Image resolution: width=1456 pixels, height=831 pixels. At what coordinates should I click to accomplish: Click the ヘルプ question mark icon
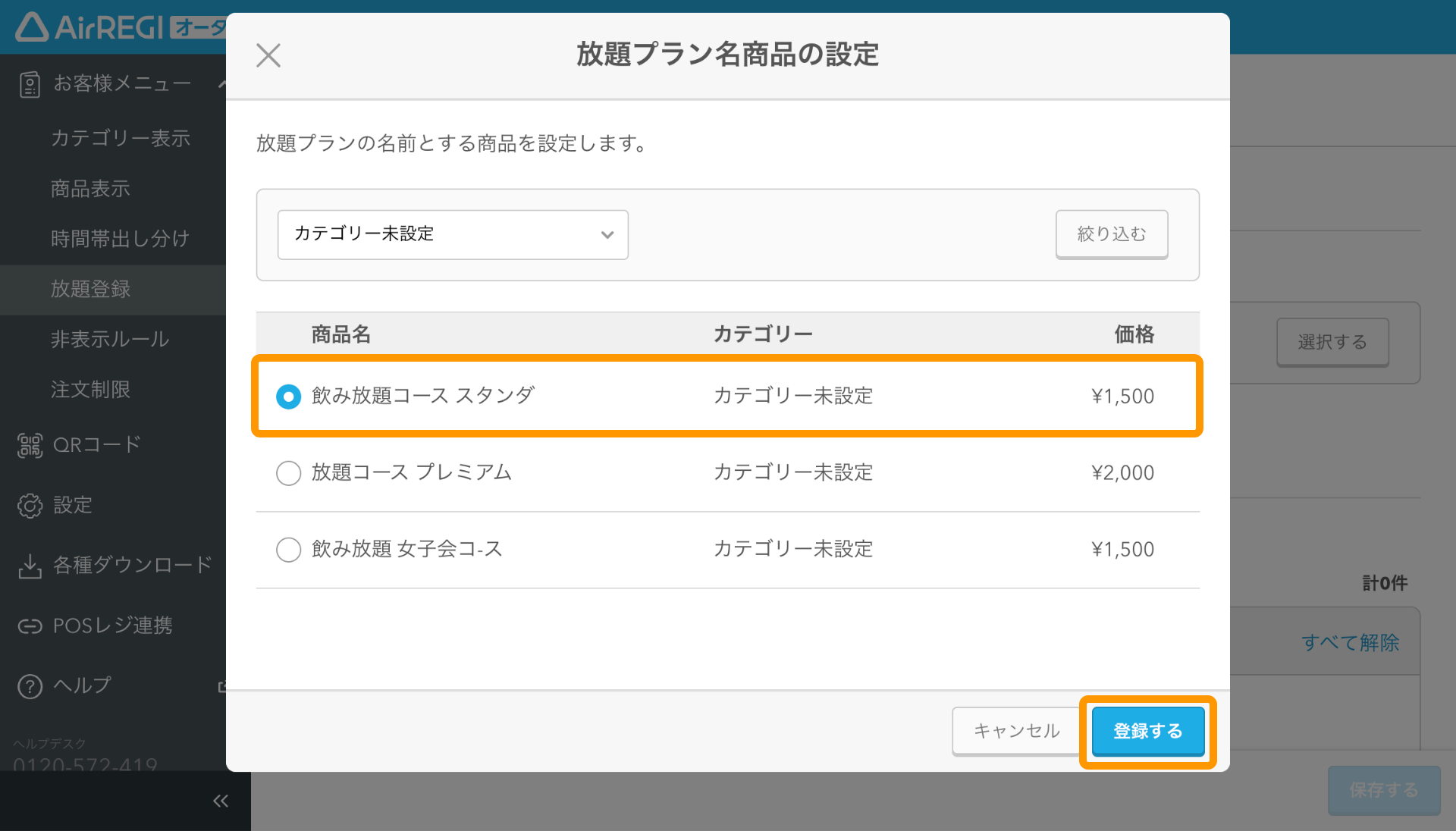click(x=30, y=686)
